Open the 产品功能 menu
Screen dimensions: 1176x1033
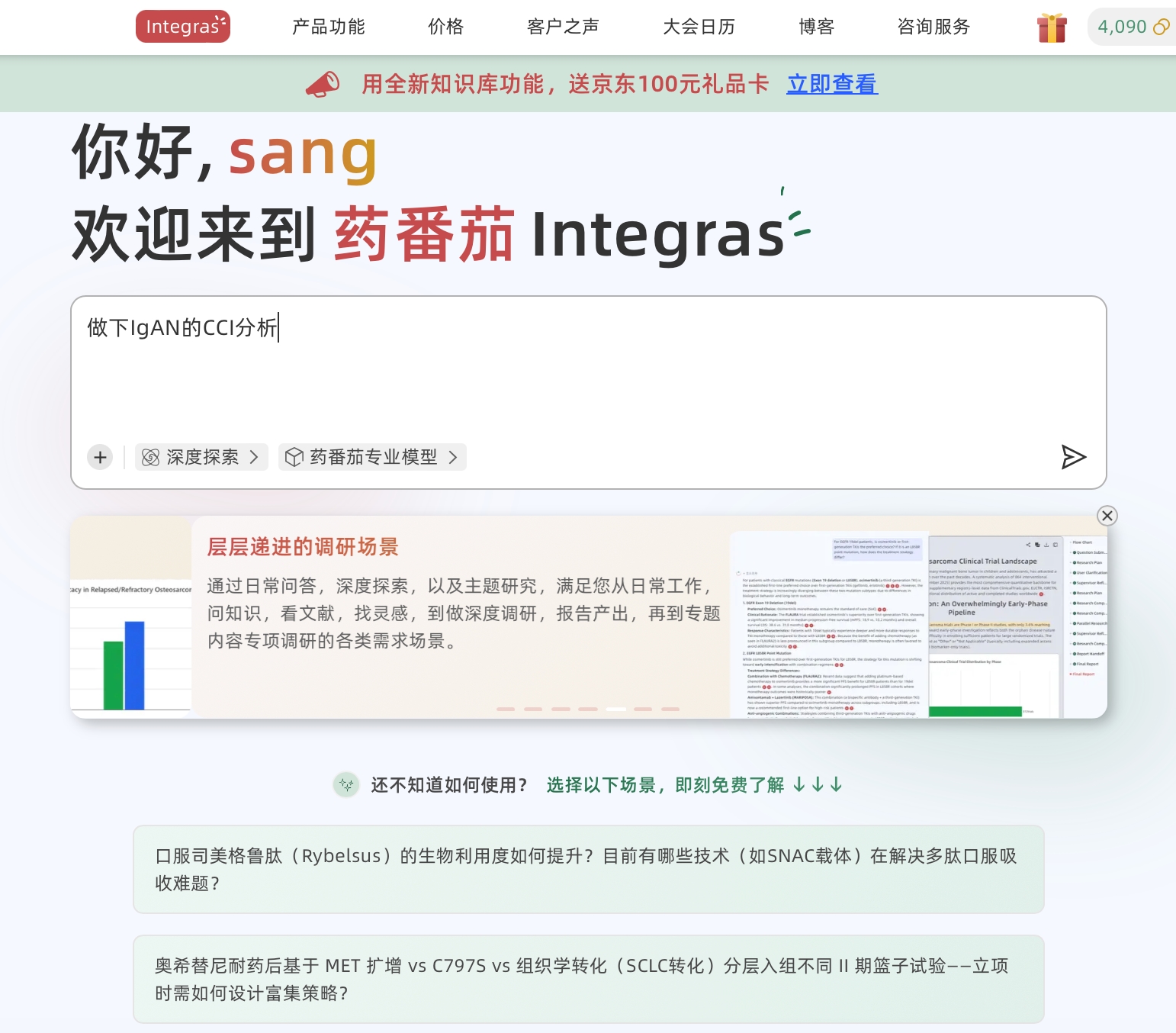tap(329, 27)
